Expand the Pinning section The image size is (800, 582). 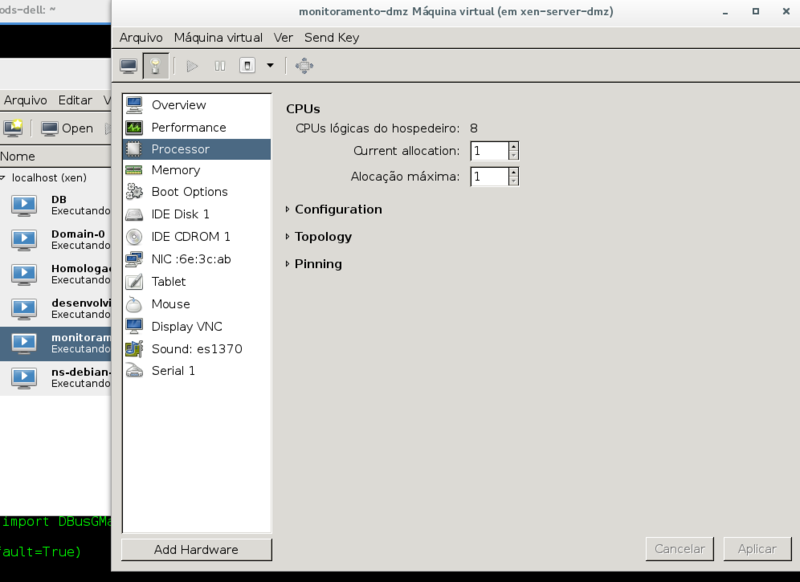[314, 264]
